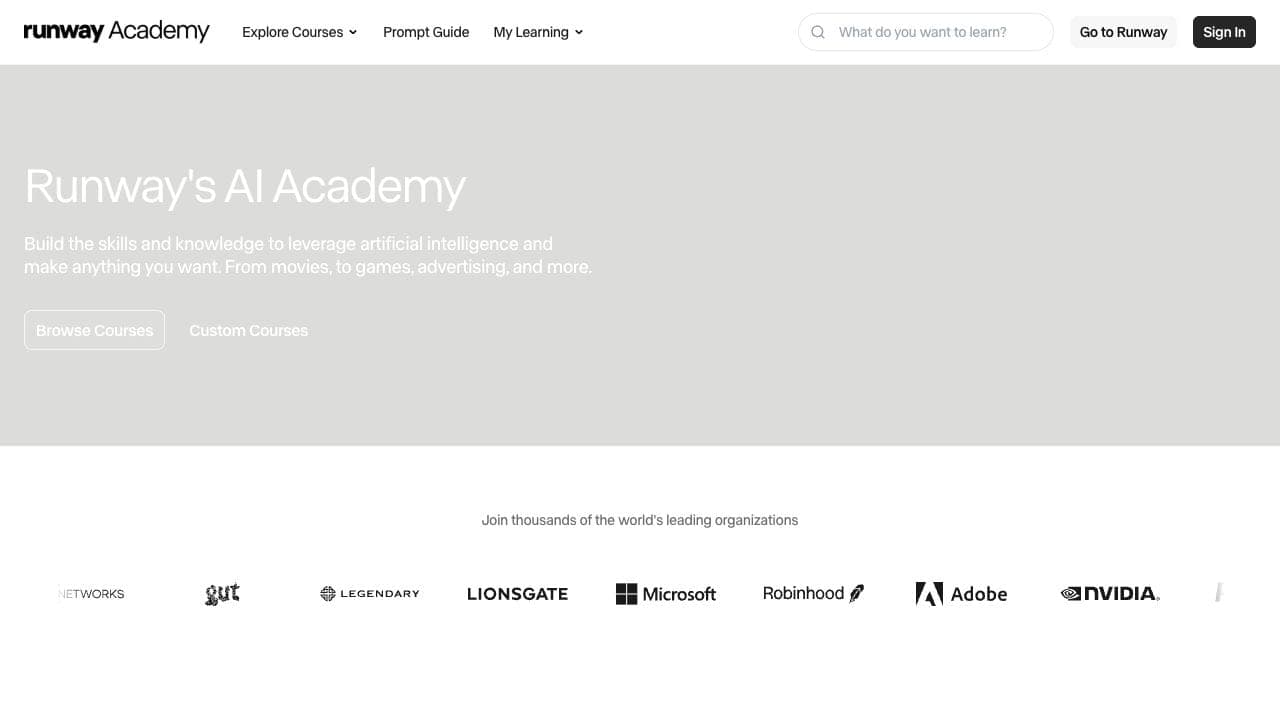1280x720 pixels.
Task: Expand the My Learning menu
Action: pyautogui.click(x=538, y=32)
